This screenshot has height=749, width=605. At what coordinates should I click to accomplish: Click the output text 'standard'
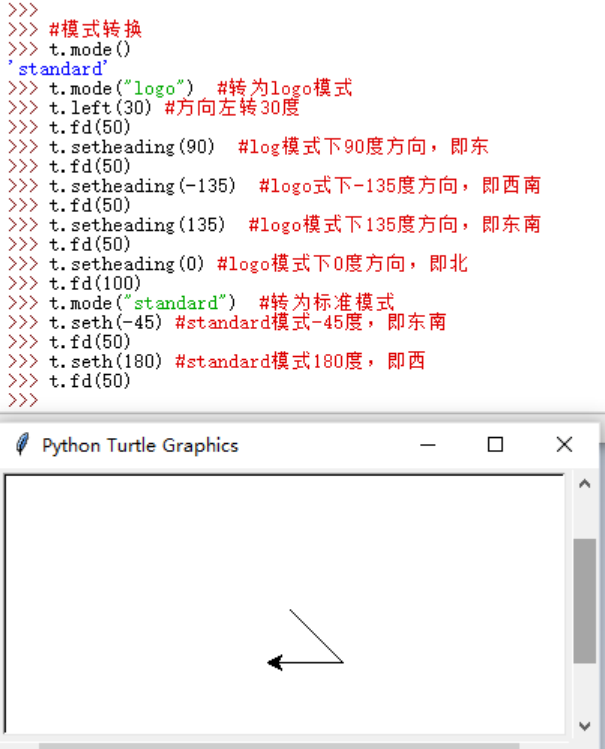(x=58, y=69)
